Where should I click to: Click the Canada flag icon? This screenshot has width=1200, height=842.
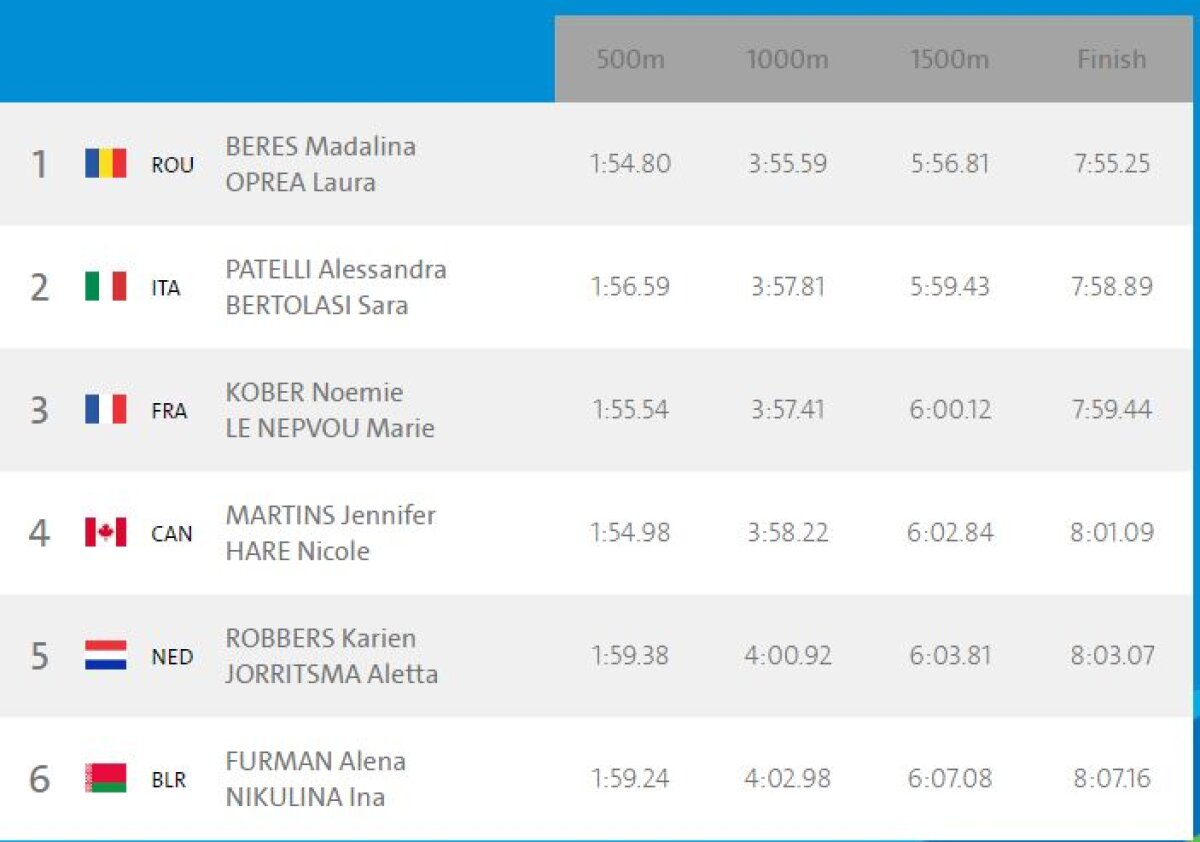tap(105, 533)
